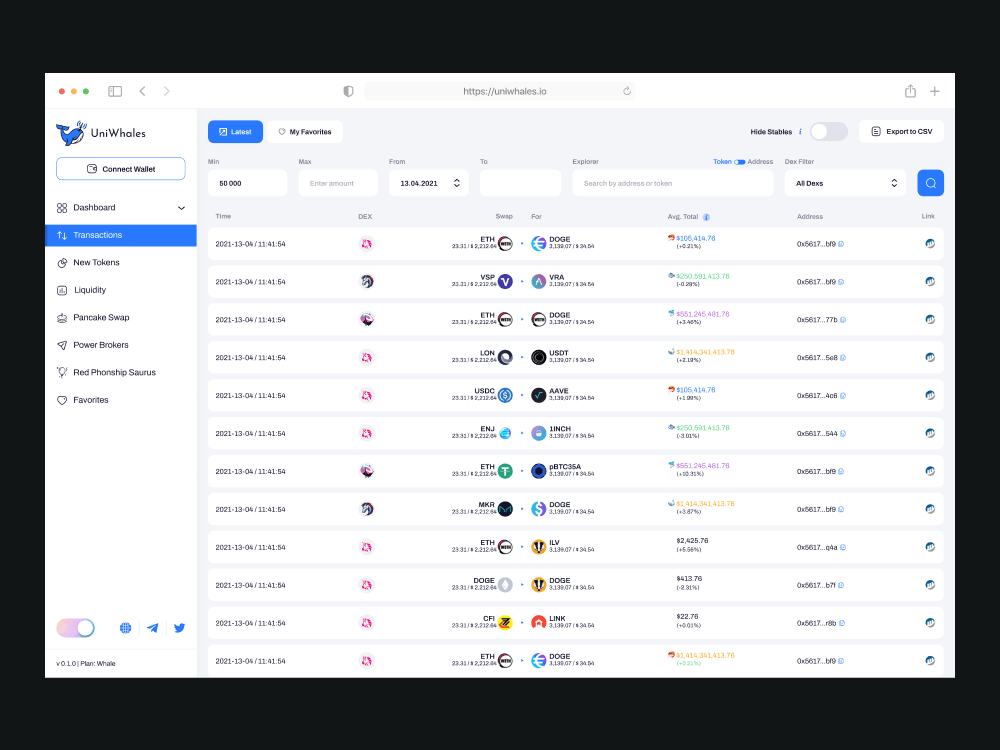Click the Time column header

pos(223,216)
